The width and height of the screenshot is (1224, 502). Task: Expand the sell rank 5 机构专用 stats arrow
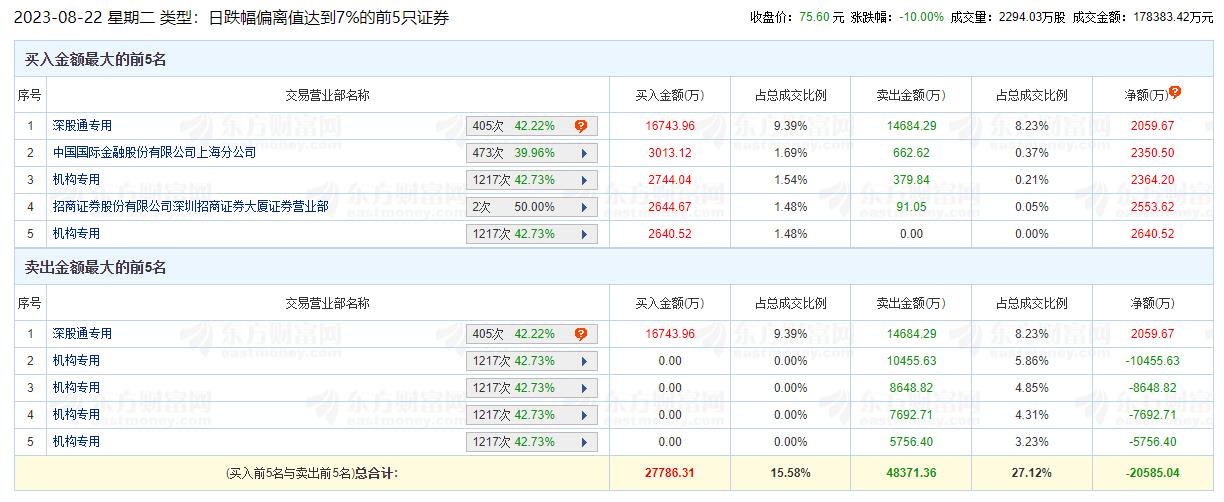pyautogui.click(x=582, y=442)
